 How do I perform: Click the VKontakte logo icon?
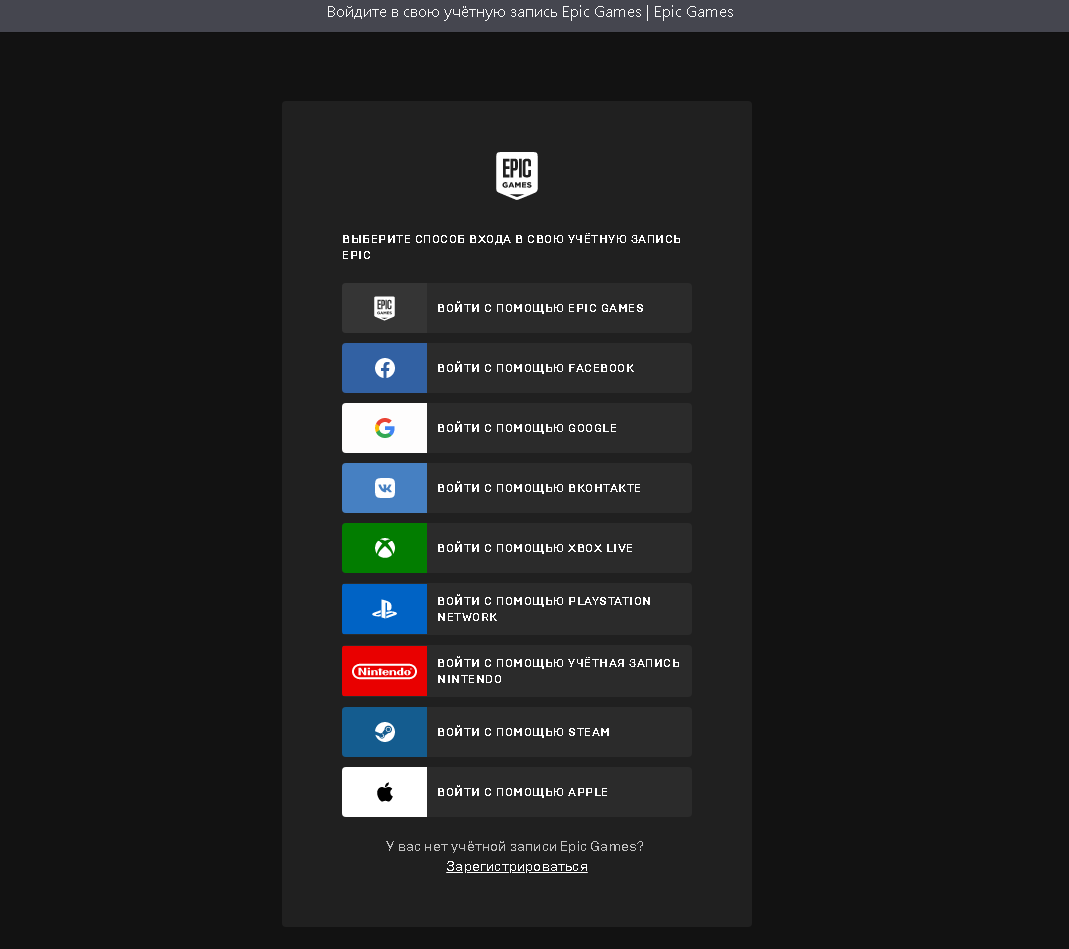coord(385,488)
